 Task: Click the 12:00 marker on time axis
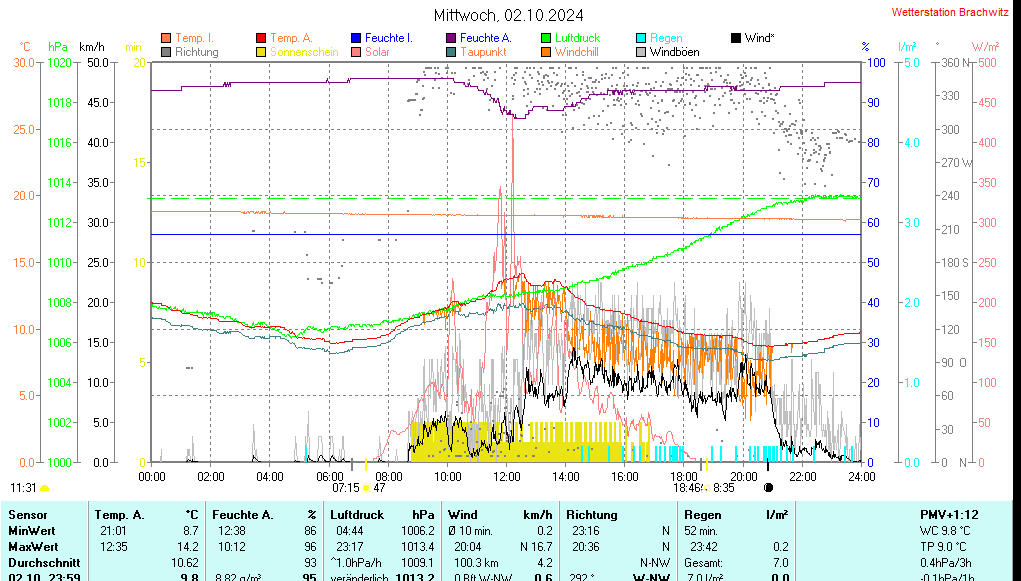point(507,476)
